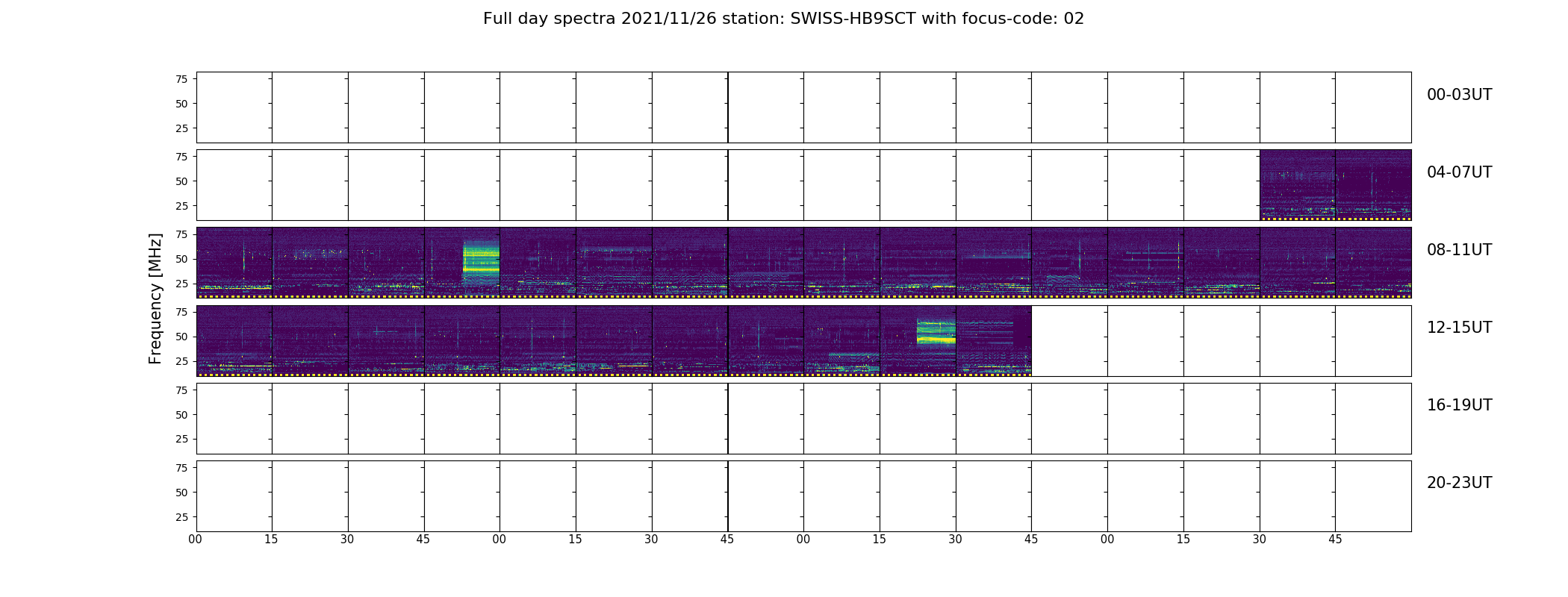Click the 25 tick of the 12-15UT row
1568x597 pixels.
click(181, 361)
